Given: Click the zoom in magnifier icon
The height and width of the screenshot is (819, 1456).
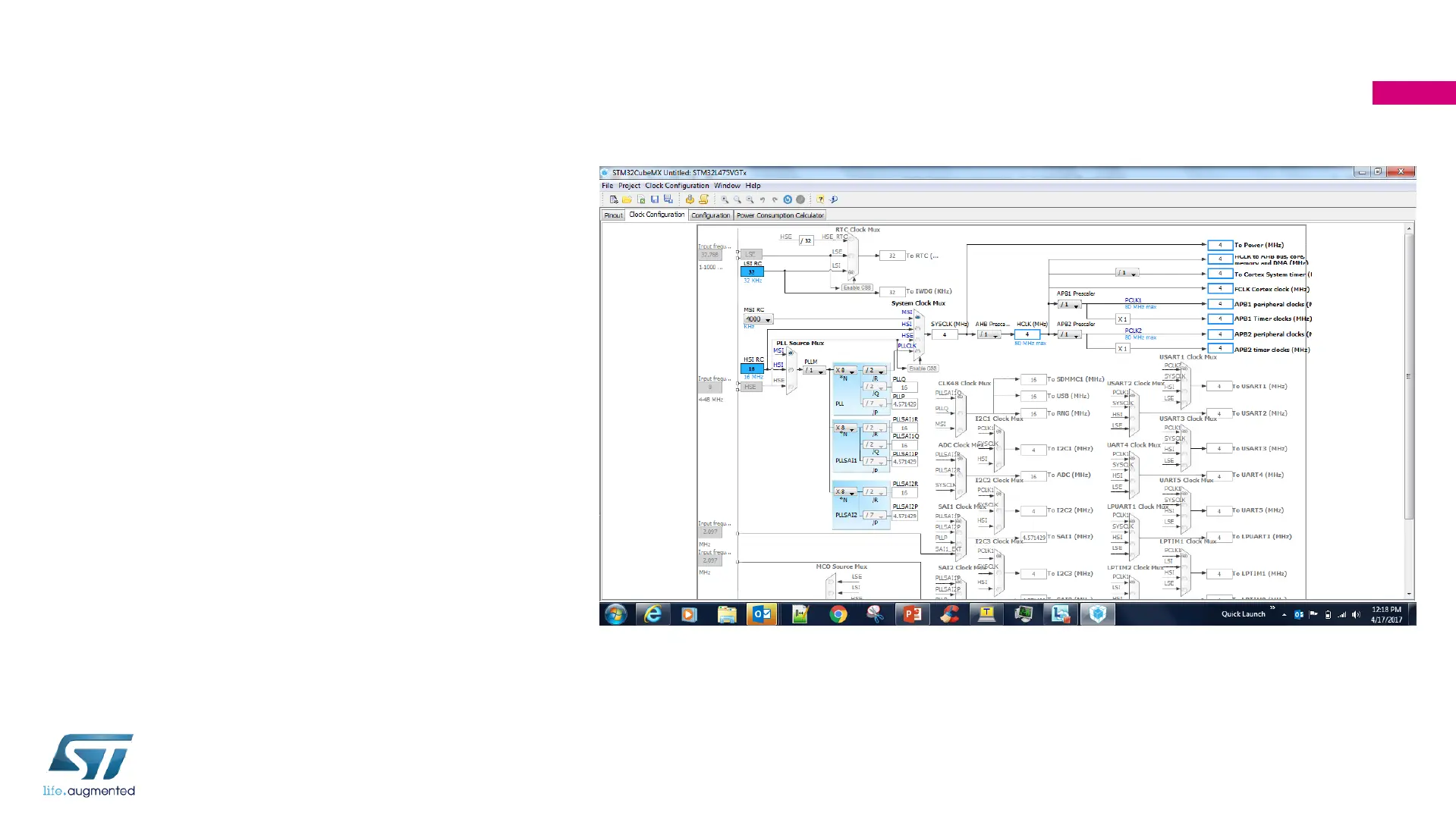Looking at the screenshot, I should tap(725, 199).
